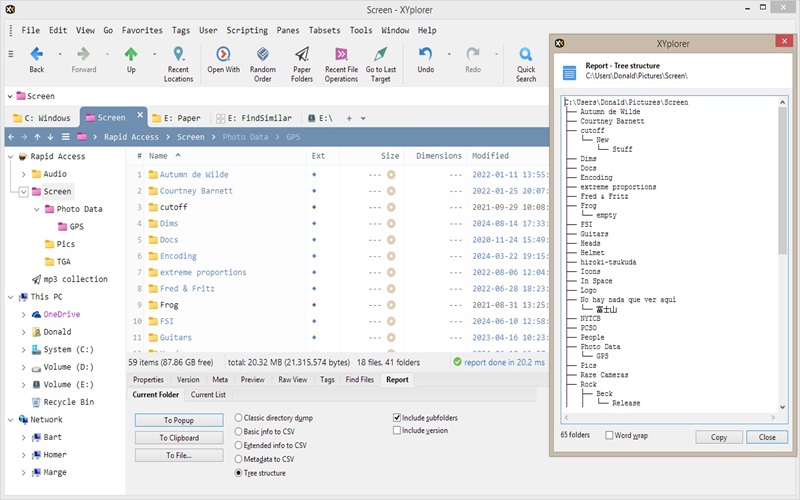Go back with the Back toolbar arrow
Screen dimensions: 800x500
click(x=36, y=54)
